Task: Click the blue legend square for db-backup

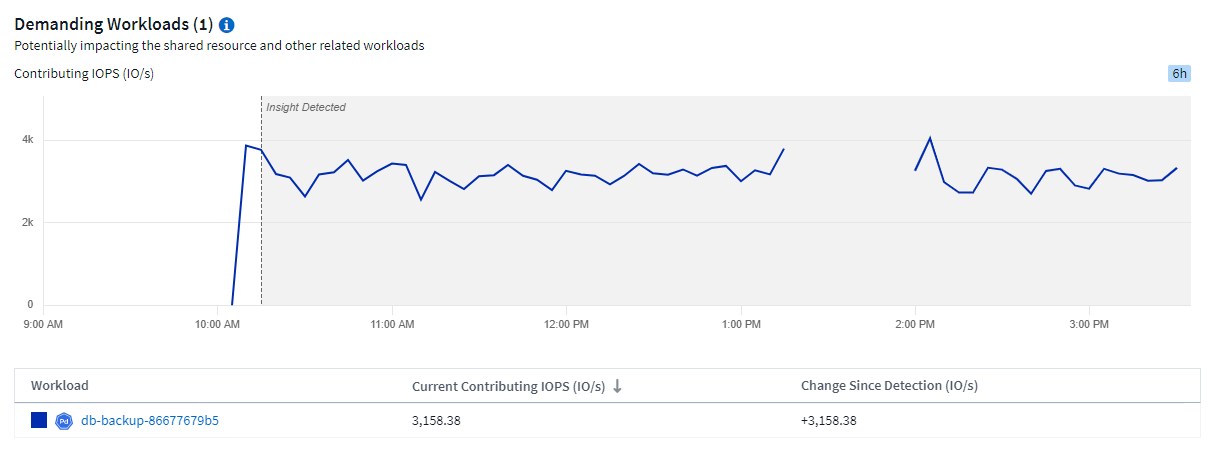Action: pyautogui.click(x=39, y=421)
